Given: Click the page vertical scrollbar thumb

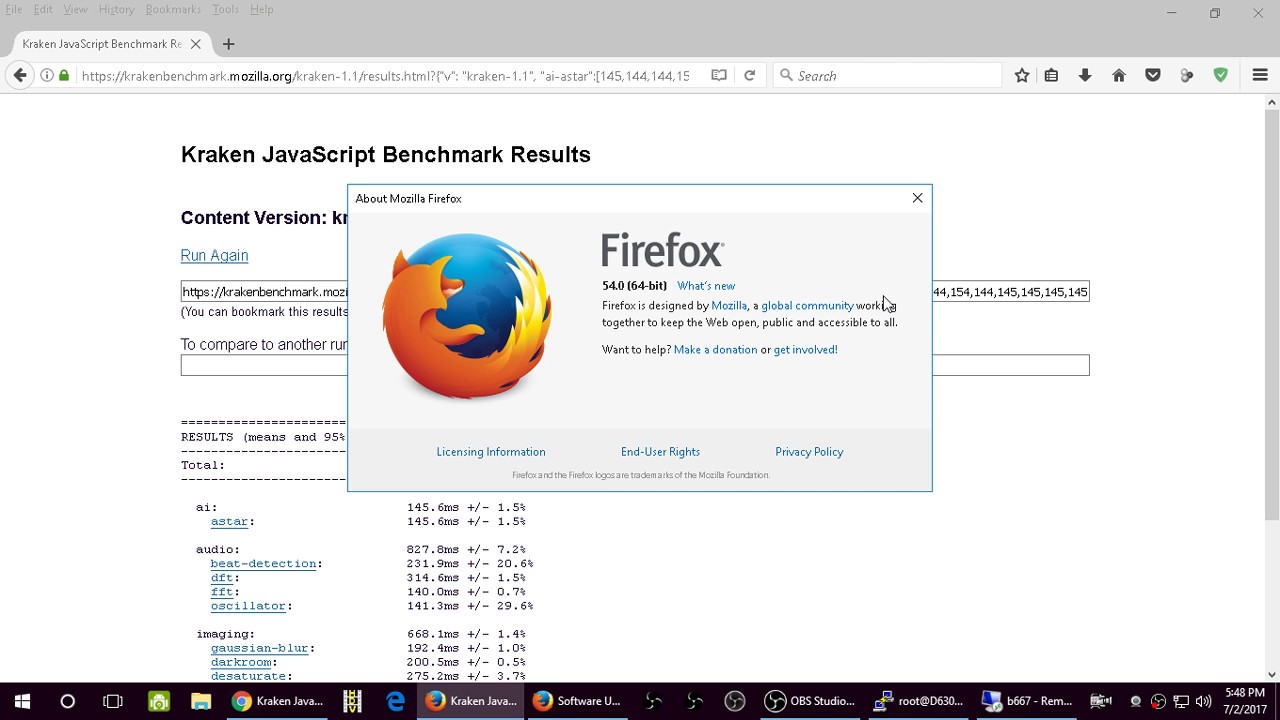Looking at the screenshot, I should pyautogui.click(x=1272, y=315).
